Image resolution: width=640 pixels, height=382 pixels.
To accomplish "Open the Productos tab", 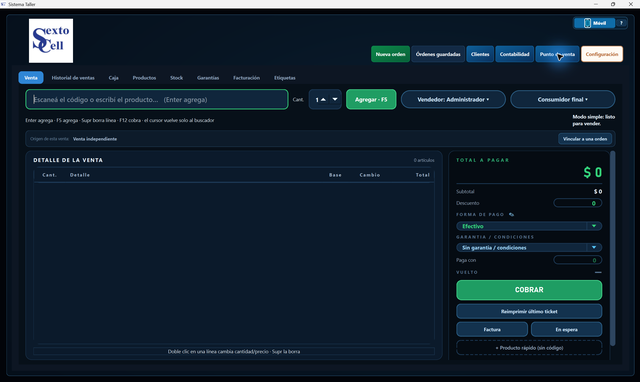I will [144, 78].
